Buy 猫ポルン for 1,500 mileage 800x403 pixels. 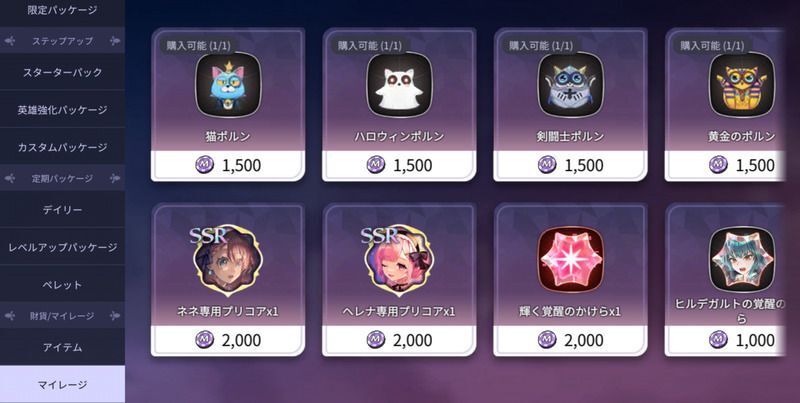(x=228, y=165)
